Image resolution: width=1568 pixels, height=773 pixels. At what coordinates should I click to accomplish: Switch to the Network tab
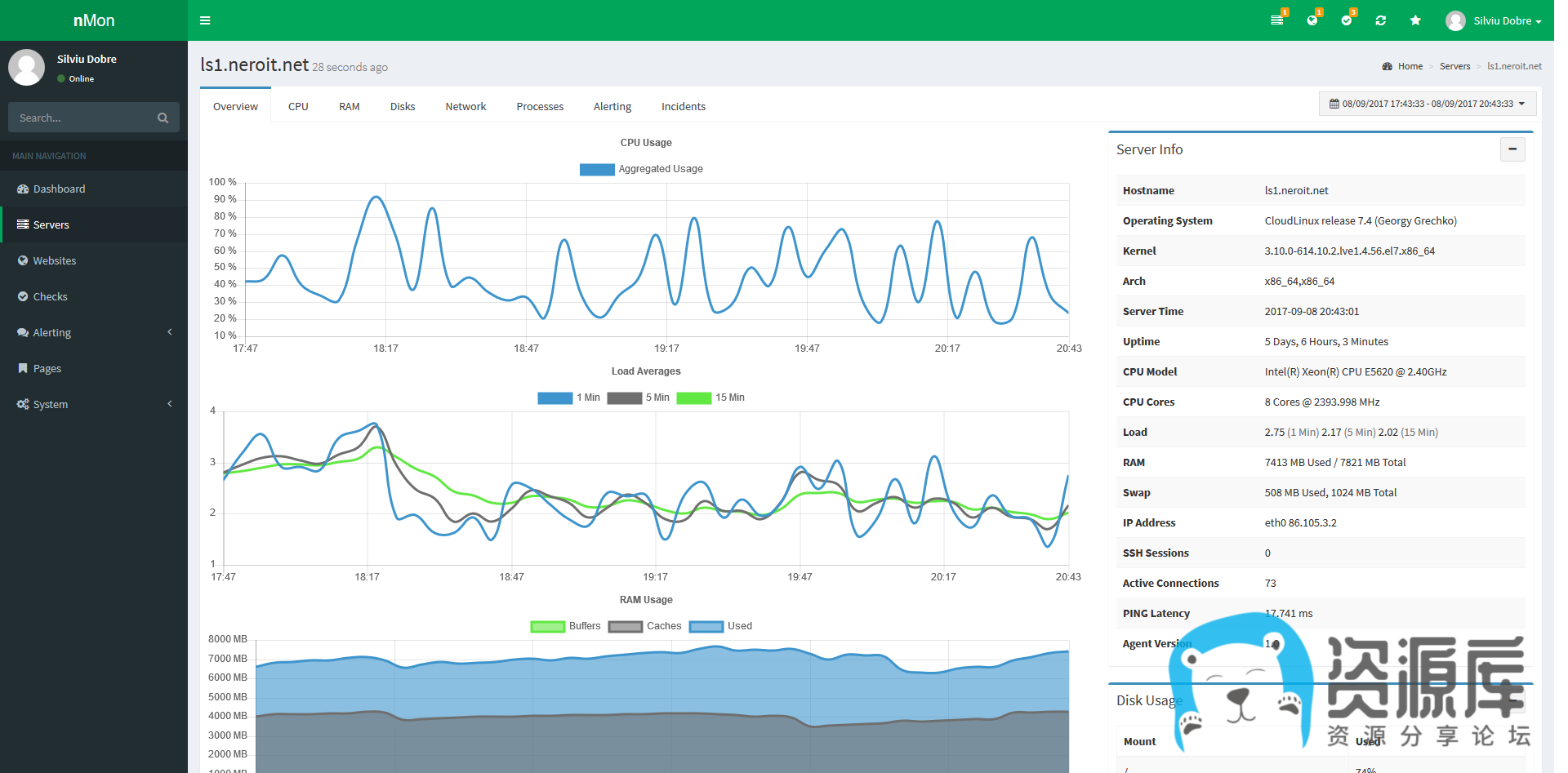[x=465, y=107]
